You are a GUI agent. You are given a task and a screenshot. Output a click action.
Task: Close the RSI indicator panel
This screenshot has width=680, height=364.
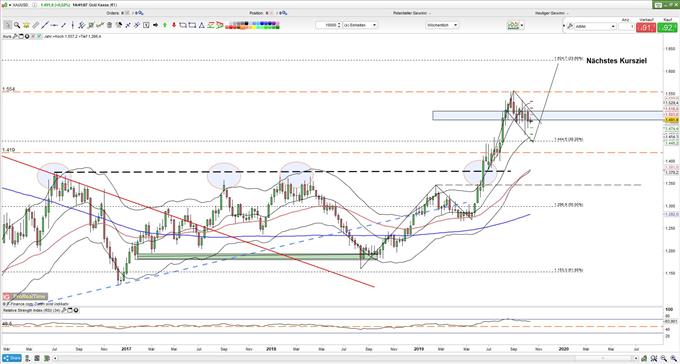click(76, 310)
